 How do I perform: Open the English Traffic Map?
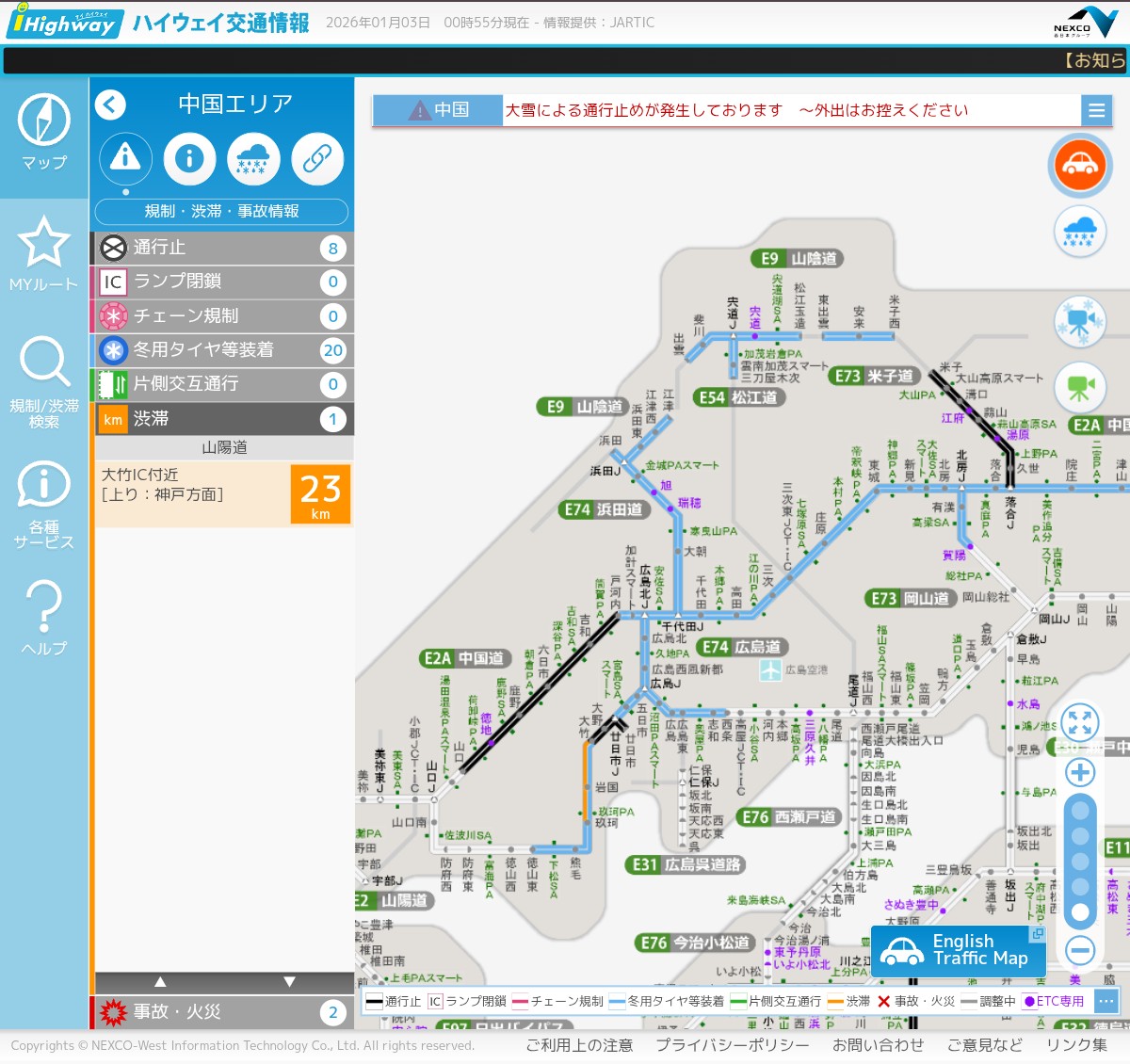tap(958, 951)
